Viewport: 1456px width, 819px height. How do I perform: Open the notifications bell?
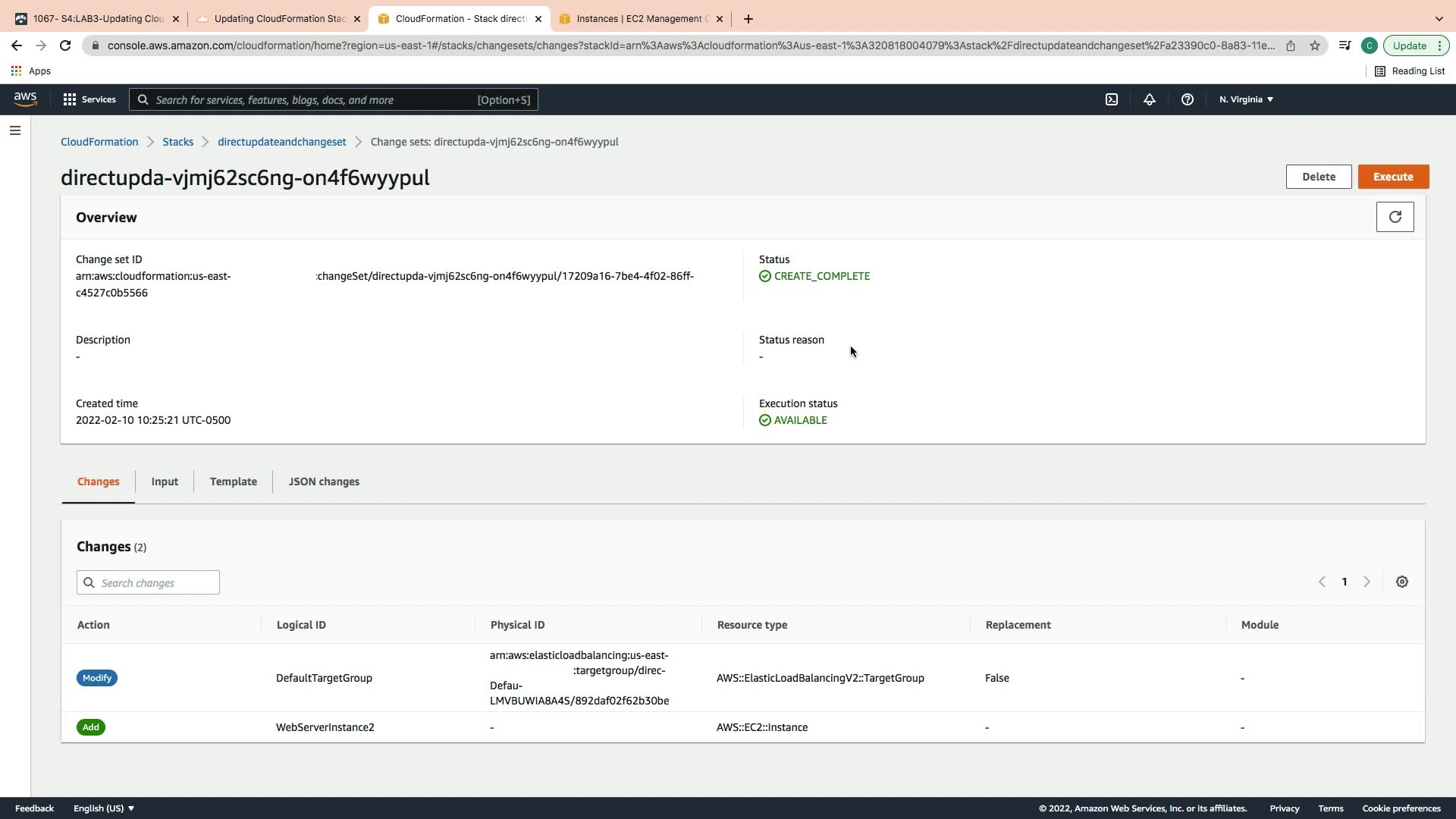pyautogui.click(x=1149, y=99)
